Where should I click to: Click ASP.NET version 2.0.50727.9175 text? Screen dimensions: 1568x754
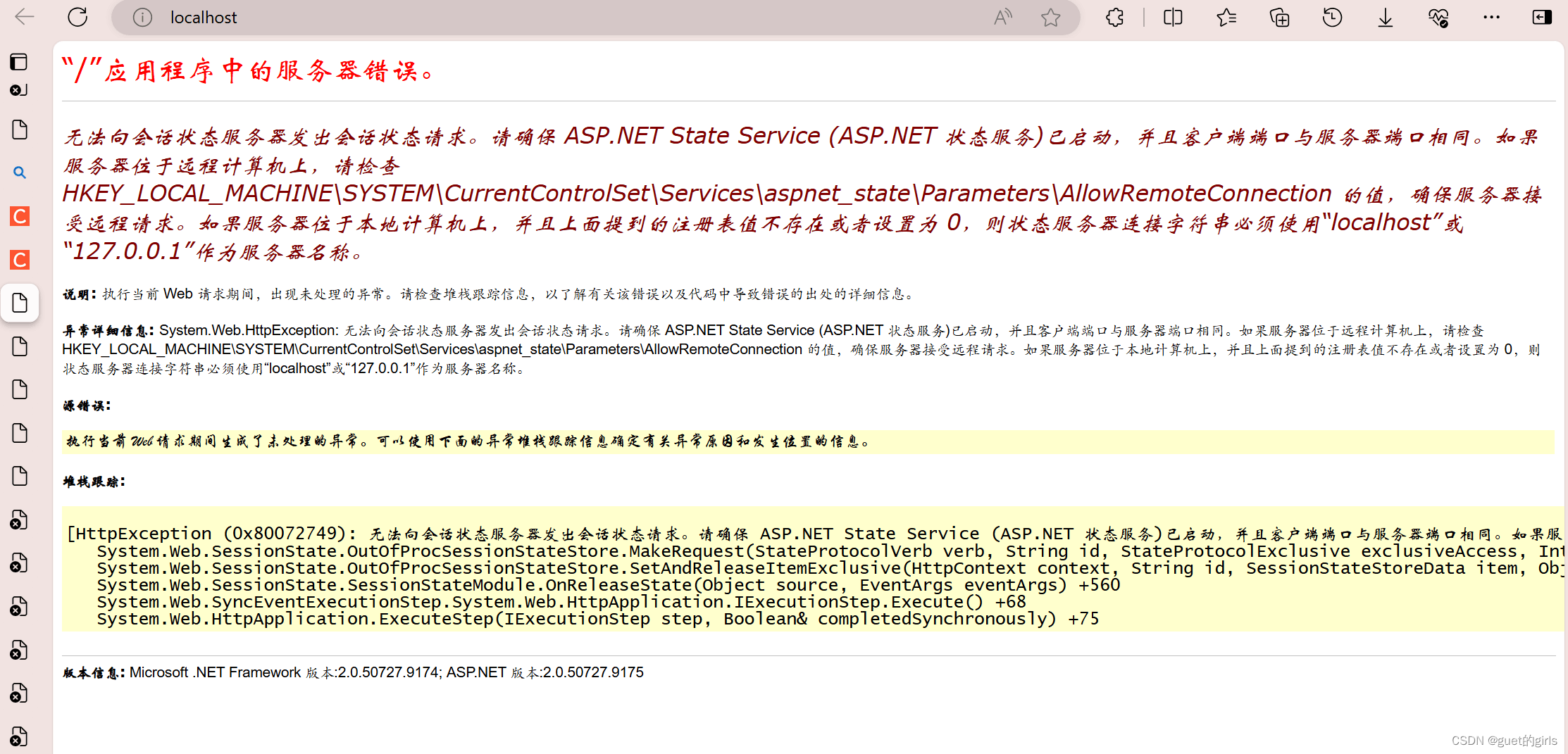pyautogui.click(x=545, y=672)
